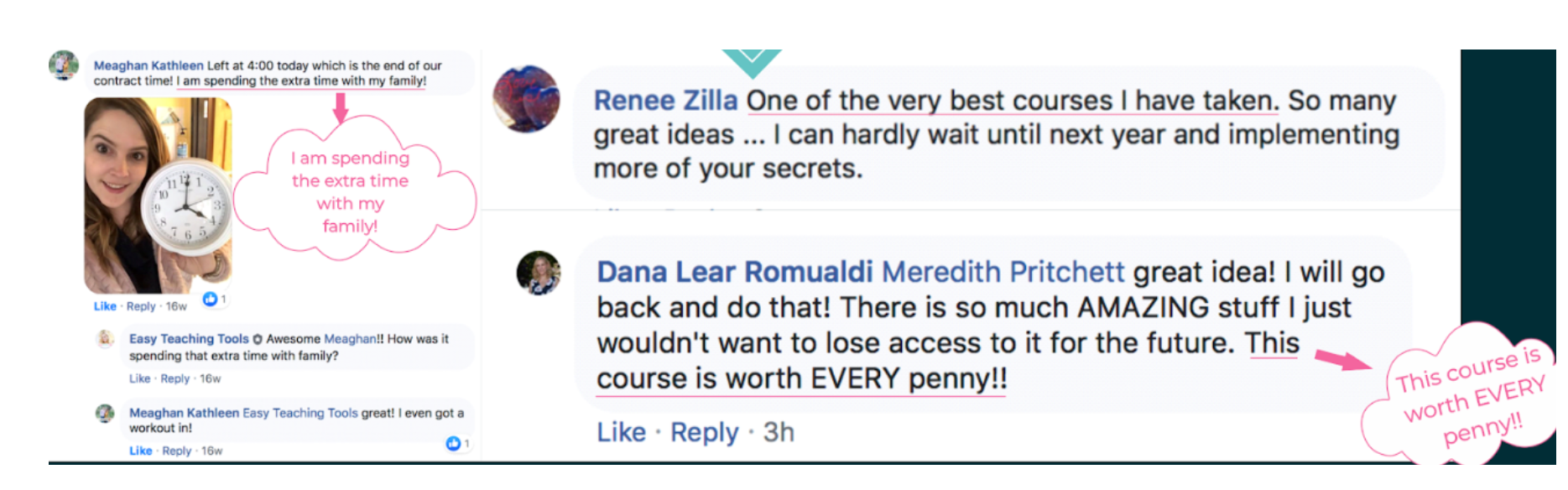Click thumbs-up reaction on workout comment
Screen dimensions: 1568x490
tap(453, 443)
